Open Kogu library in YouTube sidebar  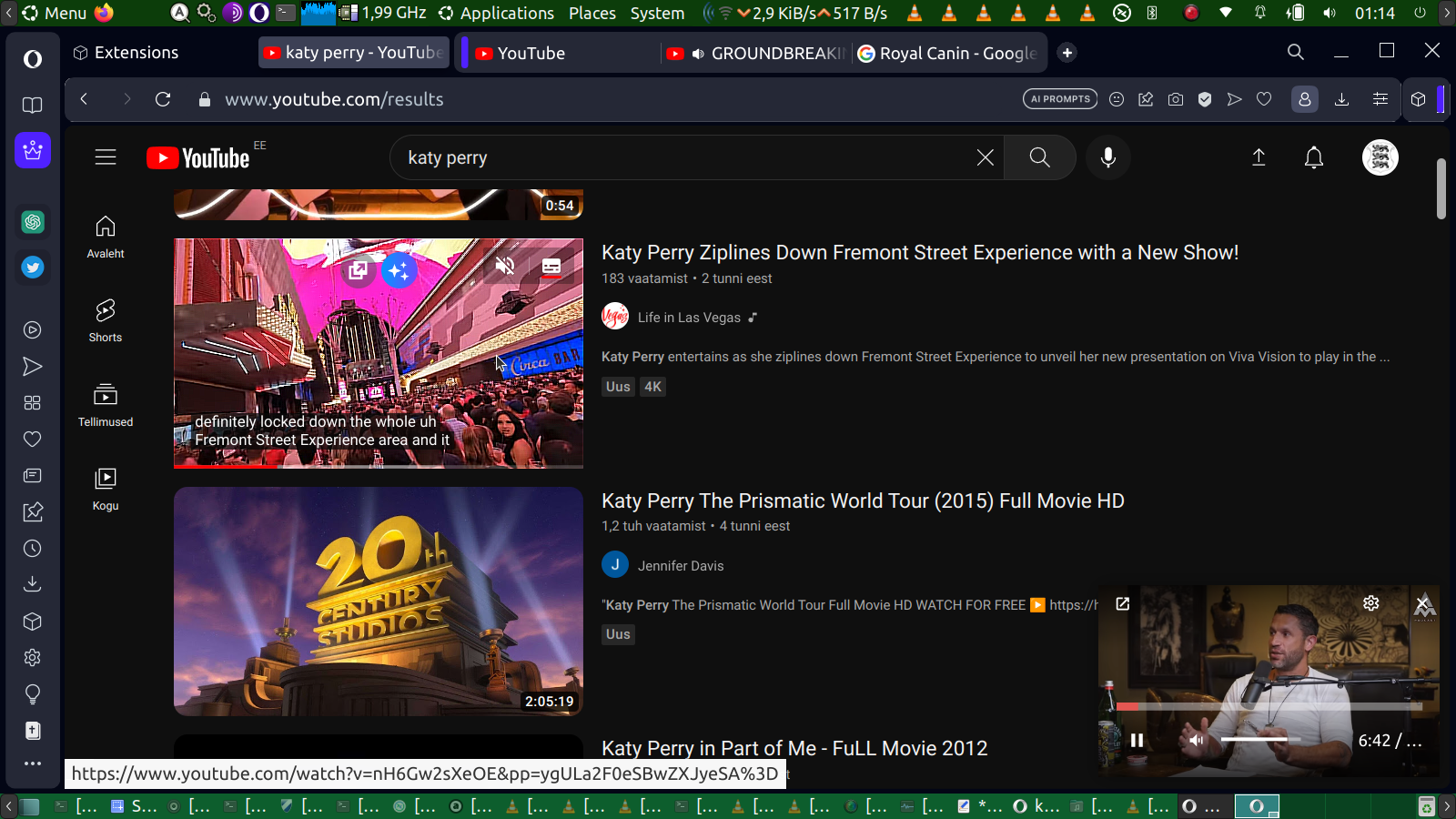[x=106, y=490]
